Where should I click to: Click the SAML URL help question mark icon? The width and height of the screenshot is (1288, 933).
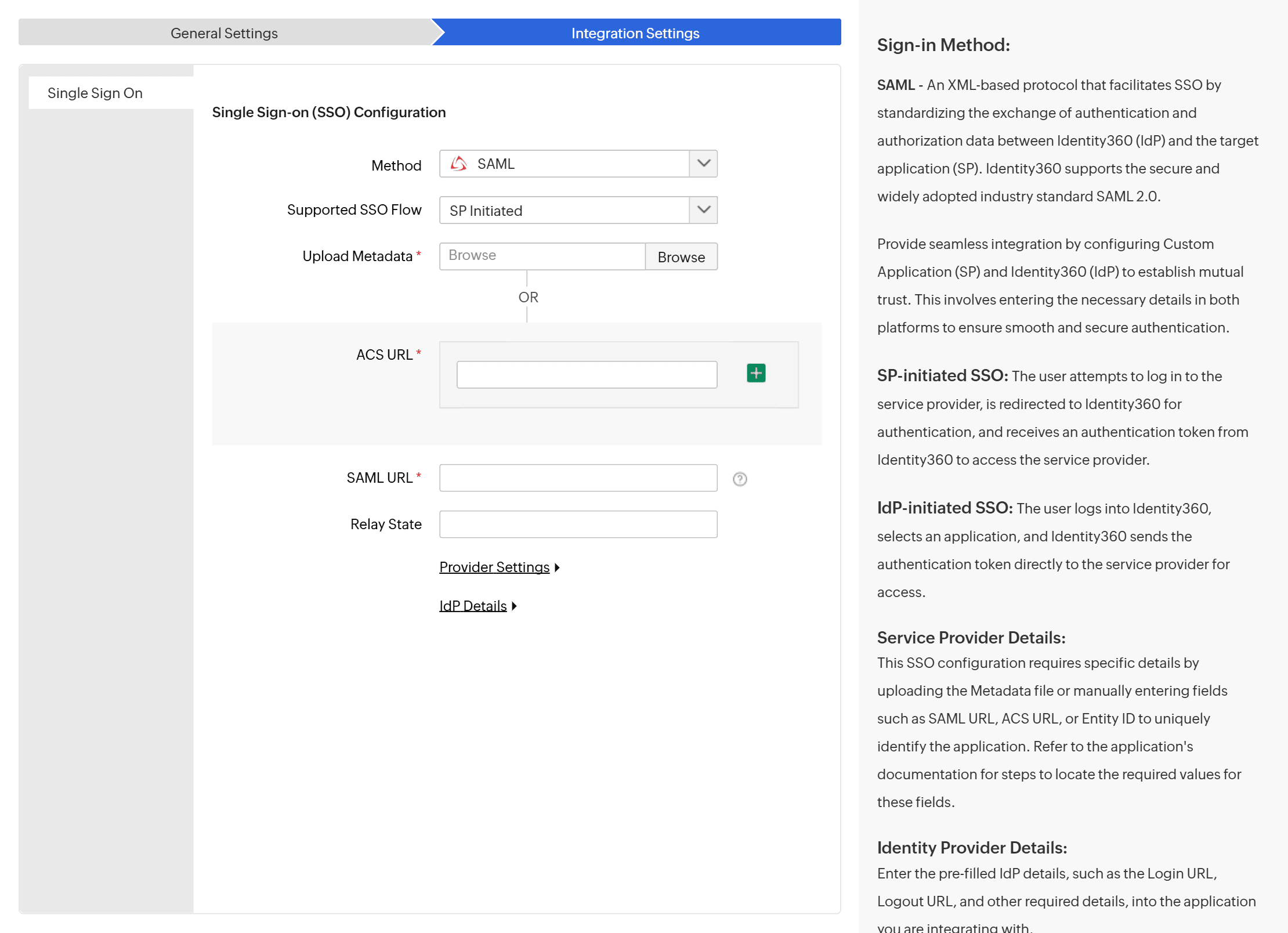(x=740, y=479)
